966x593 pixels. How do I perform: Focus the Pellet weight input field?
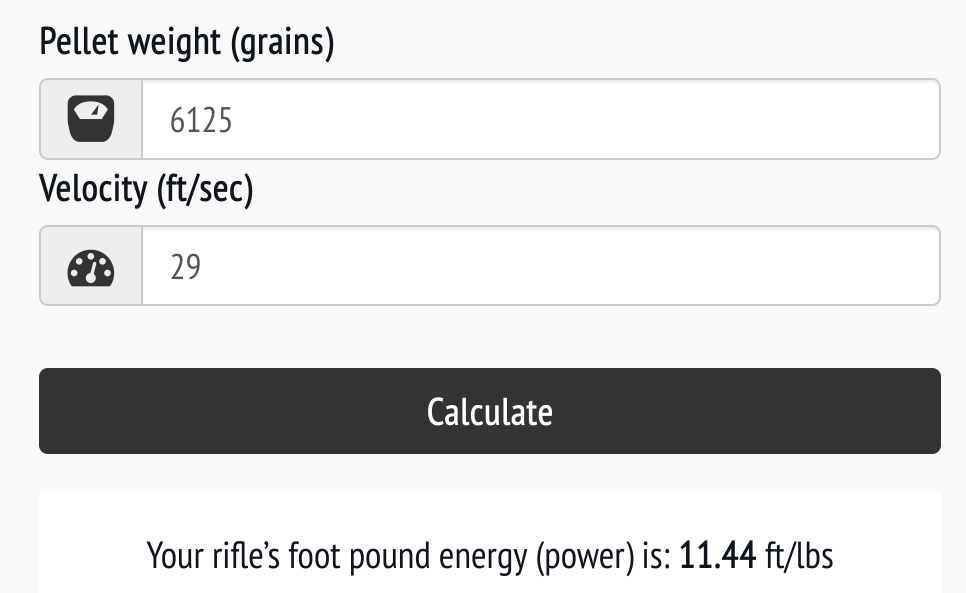[540, 120]
